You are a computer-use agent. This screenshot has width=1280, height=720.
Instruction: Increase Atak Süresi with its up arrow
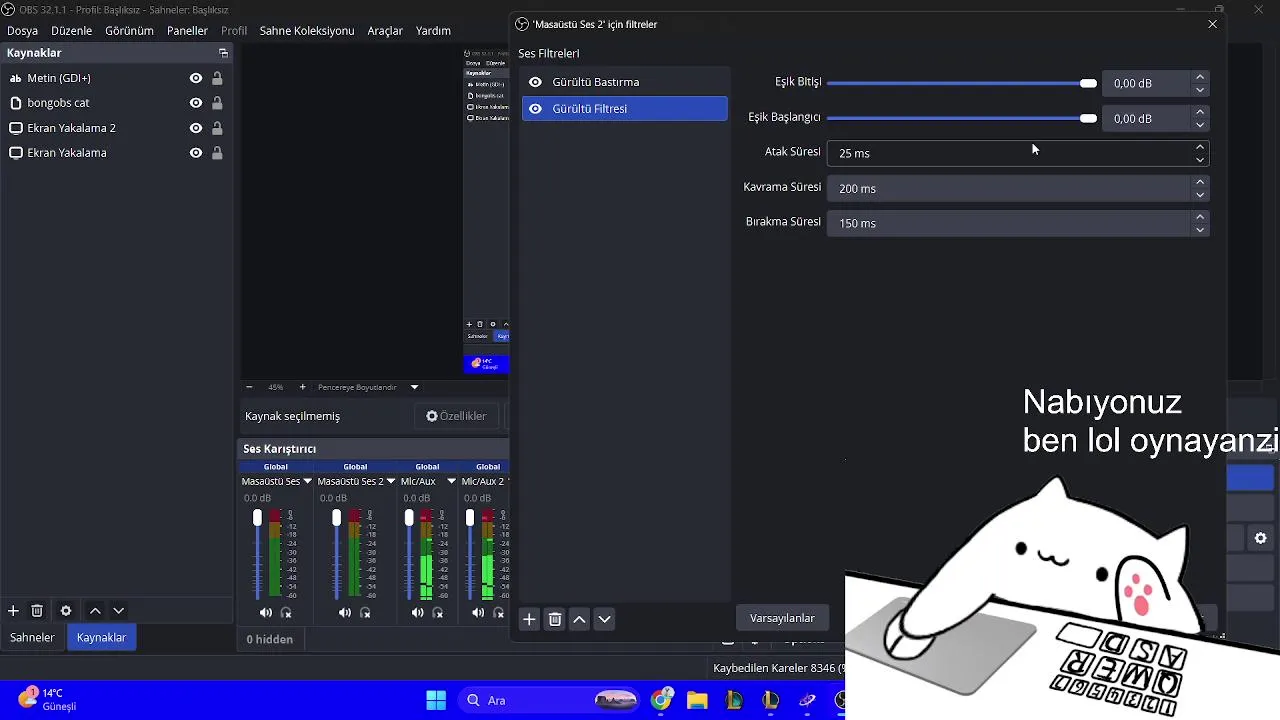[1200, 147]
